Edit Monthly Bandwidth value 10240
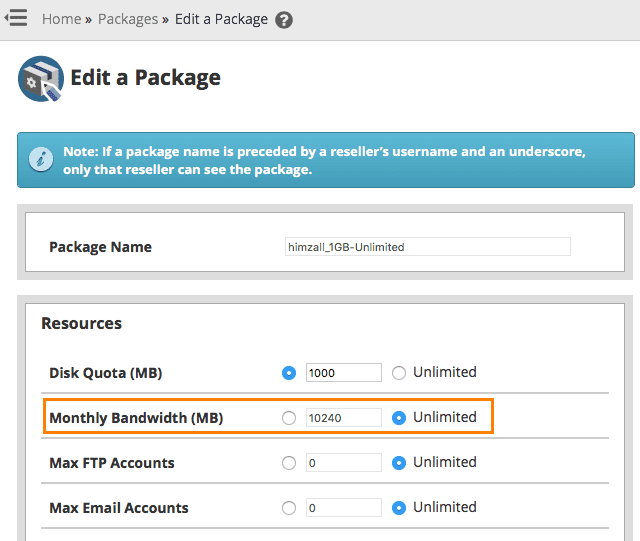 344,417
